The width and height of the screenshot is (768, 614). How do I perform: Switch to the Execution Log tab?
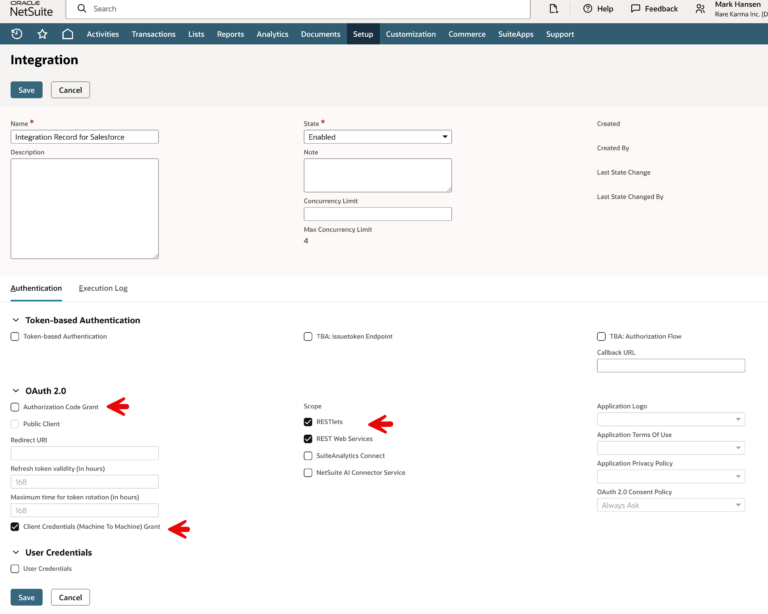pos(103,288)
